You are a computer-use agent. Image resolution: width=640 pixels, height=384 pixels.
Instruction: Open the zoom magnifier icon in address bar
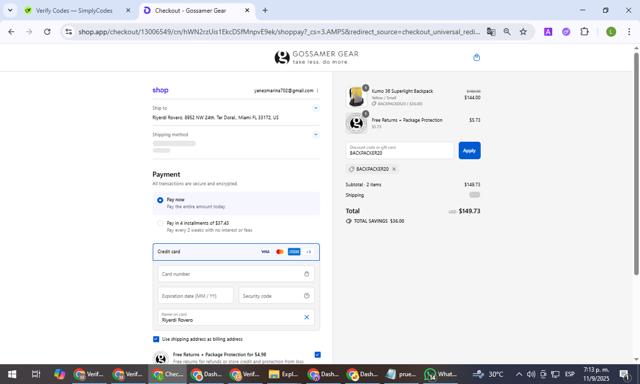[507, 31]
